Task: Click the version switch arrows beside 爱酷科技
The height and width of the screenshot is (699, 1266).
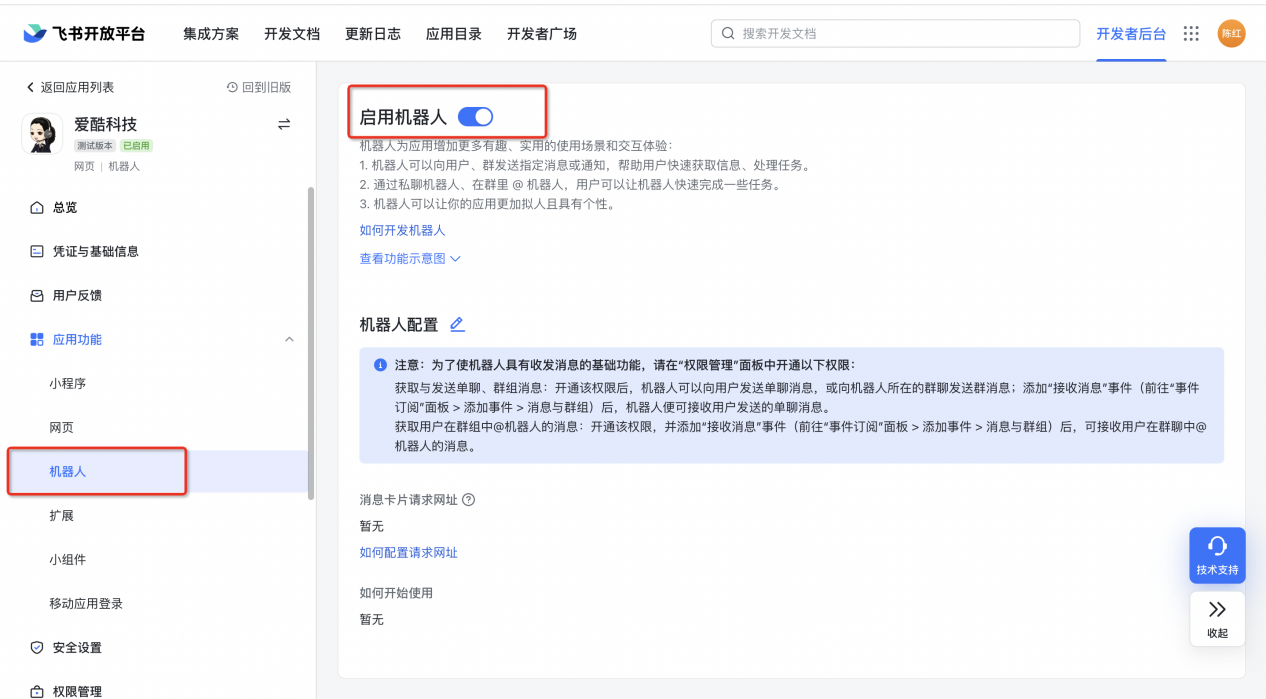Action: click(283, 124)
